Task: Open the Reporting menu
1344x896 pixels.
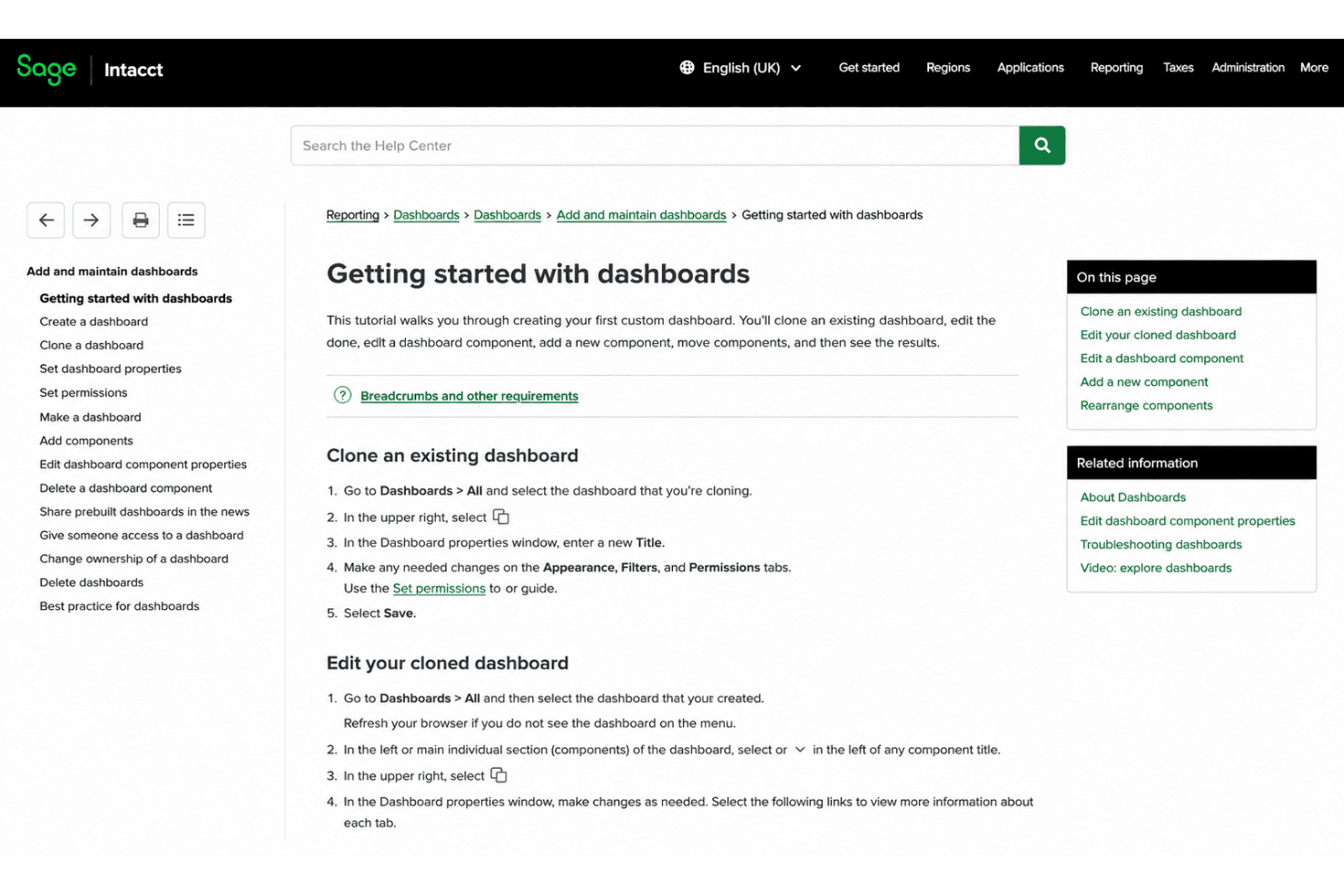Action: tap(1117, 68)
